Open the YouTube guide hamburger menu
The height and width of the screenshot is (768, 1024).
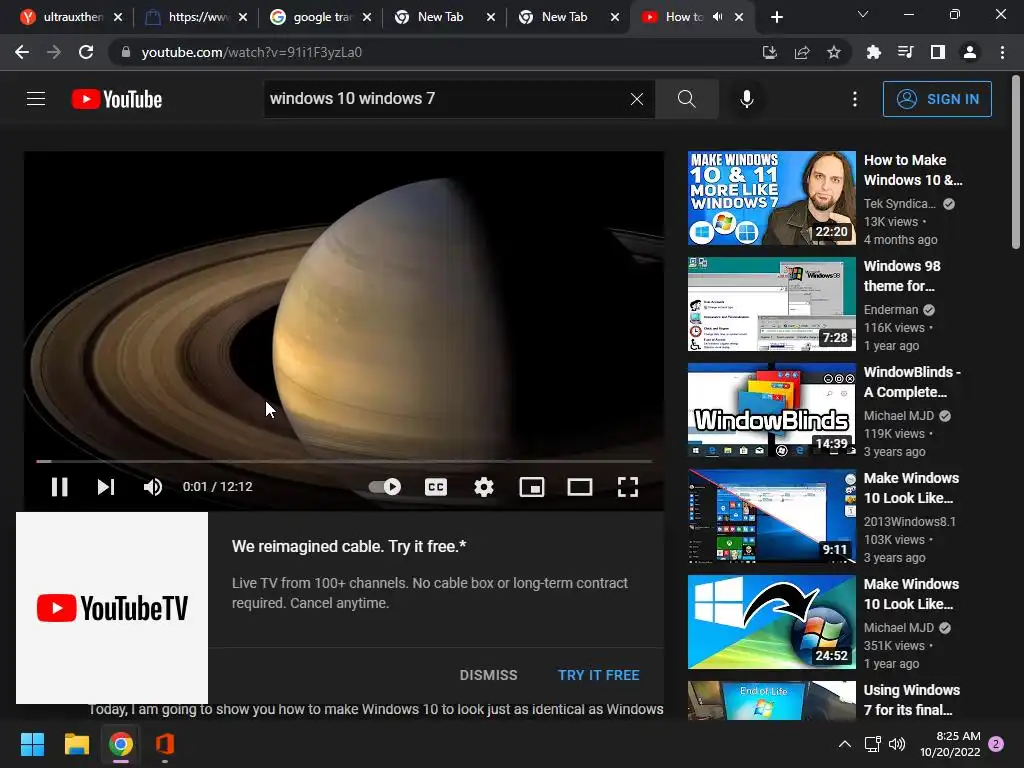tap(36, 99)
